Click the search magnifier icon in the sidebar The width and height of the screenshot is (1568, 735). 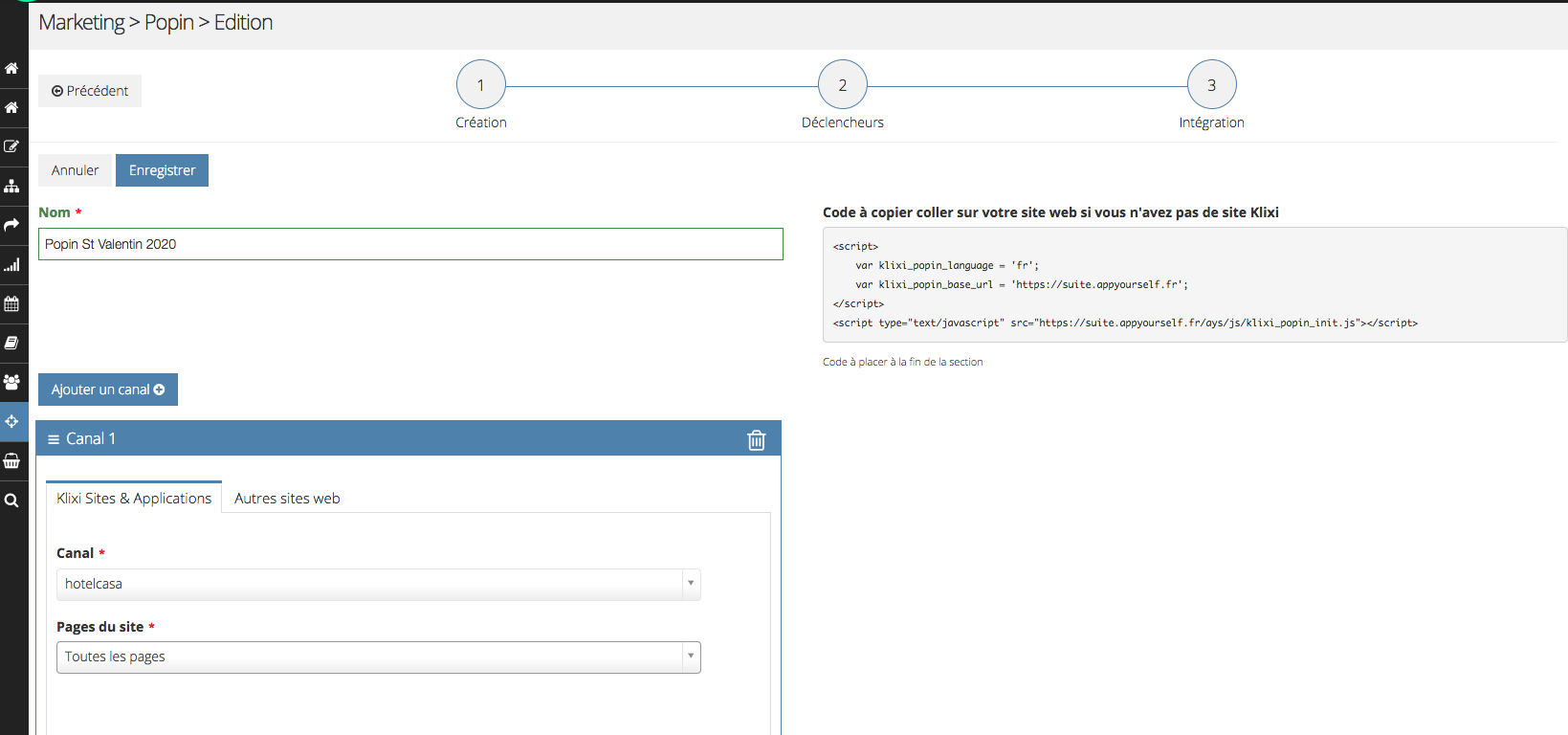pos(11,500)
